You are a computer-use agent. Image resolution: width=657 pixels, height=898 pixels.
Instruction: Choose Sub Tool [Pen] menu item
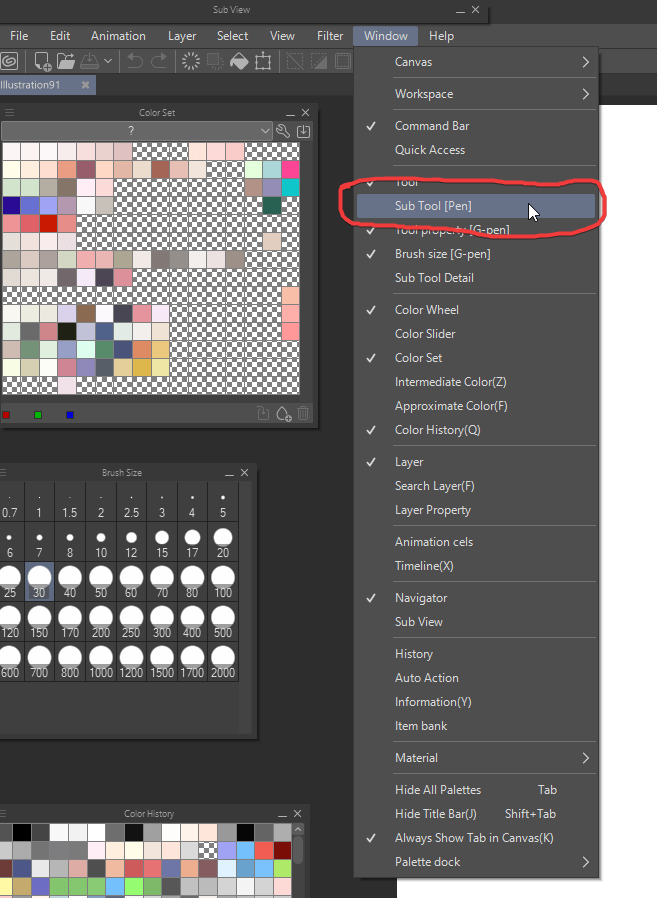coord(476,206)
